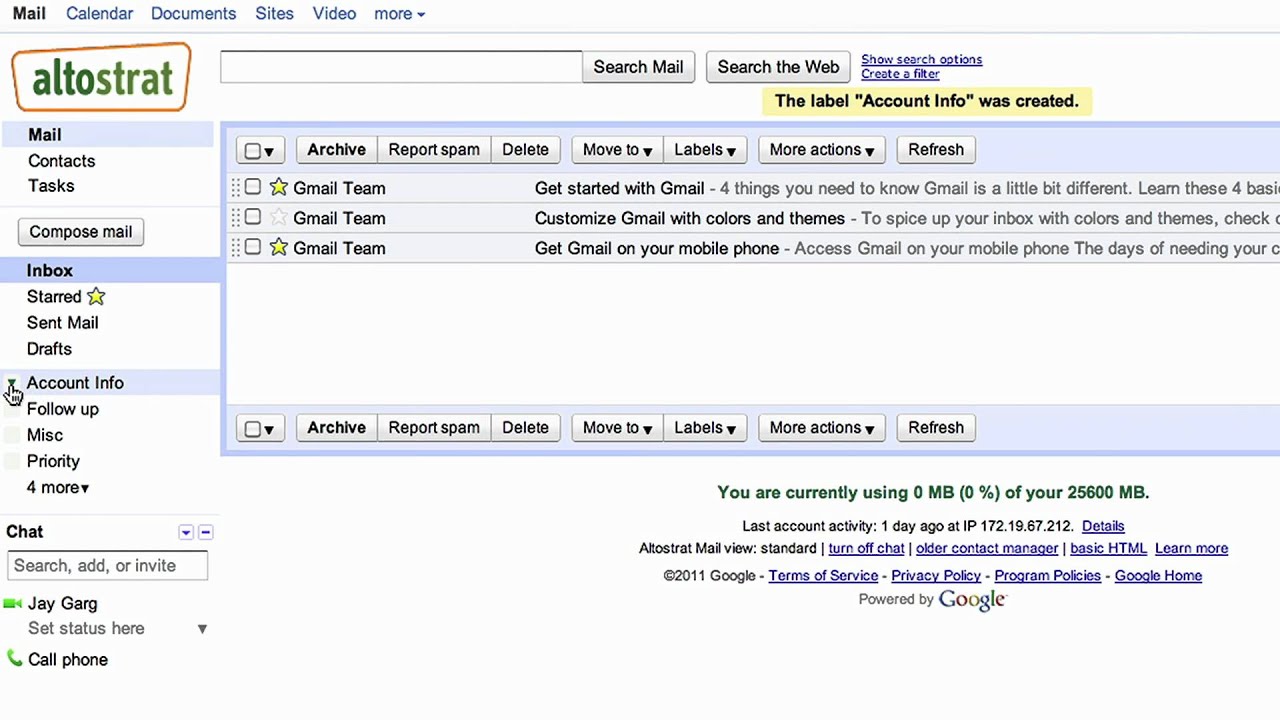The height and width of the screenshot is (720, 1280).
Task: Click drag handle of mobile phone email row
Action: 236,248
